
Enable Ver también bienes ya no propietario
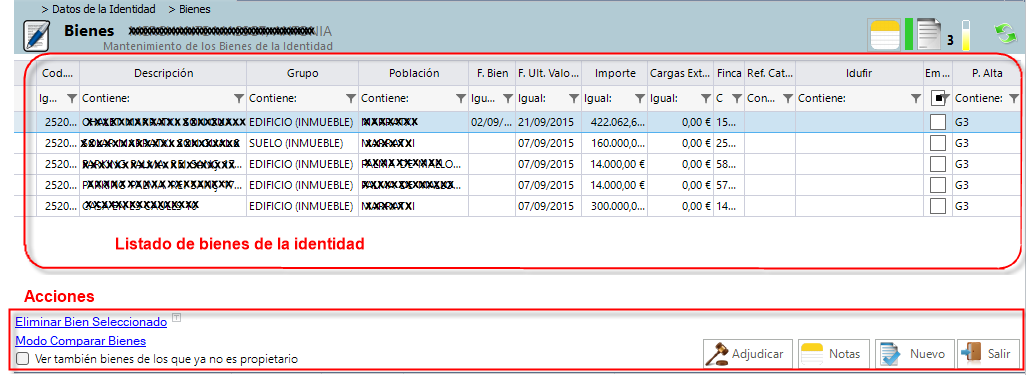tap(23, 359)
